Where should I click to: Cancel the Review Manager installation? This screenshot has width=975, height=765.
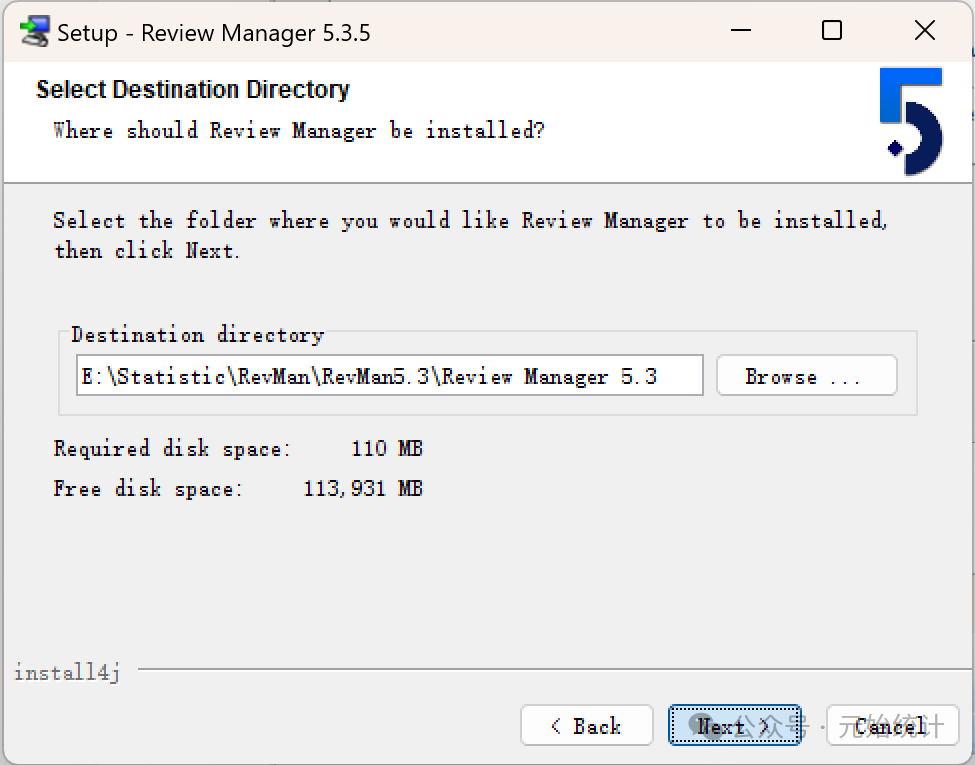tap(892, 726)
